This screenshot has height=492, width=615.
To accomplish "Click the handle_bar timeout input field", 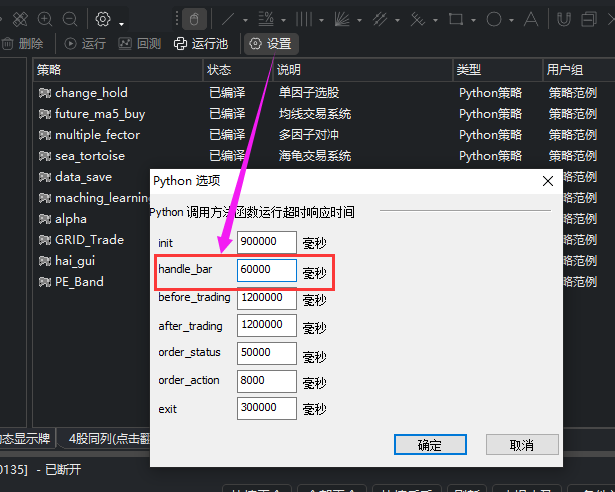I will (x=267, y=270).
